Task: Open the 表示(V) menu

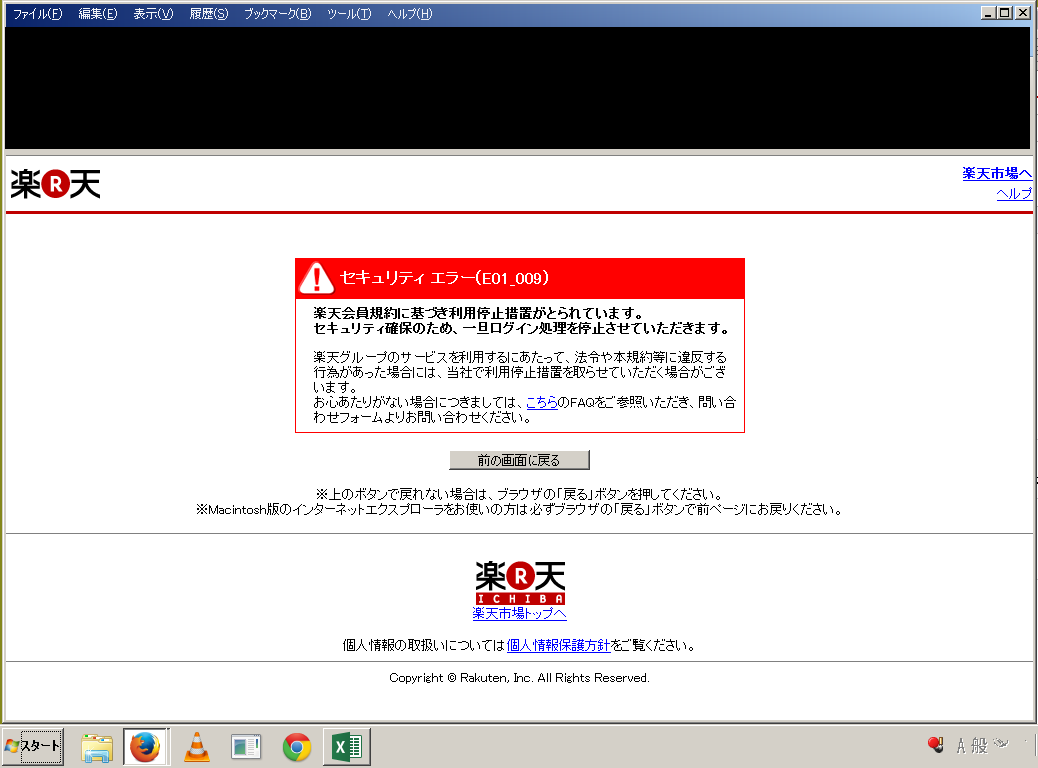Action: 153,14
